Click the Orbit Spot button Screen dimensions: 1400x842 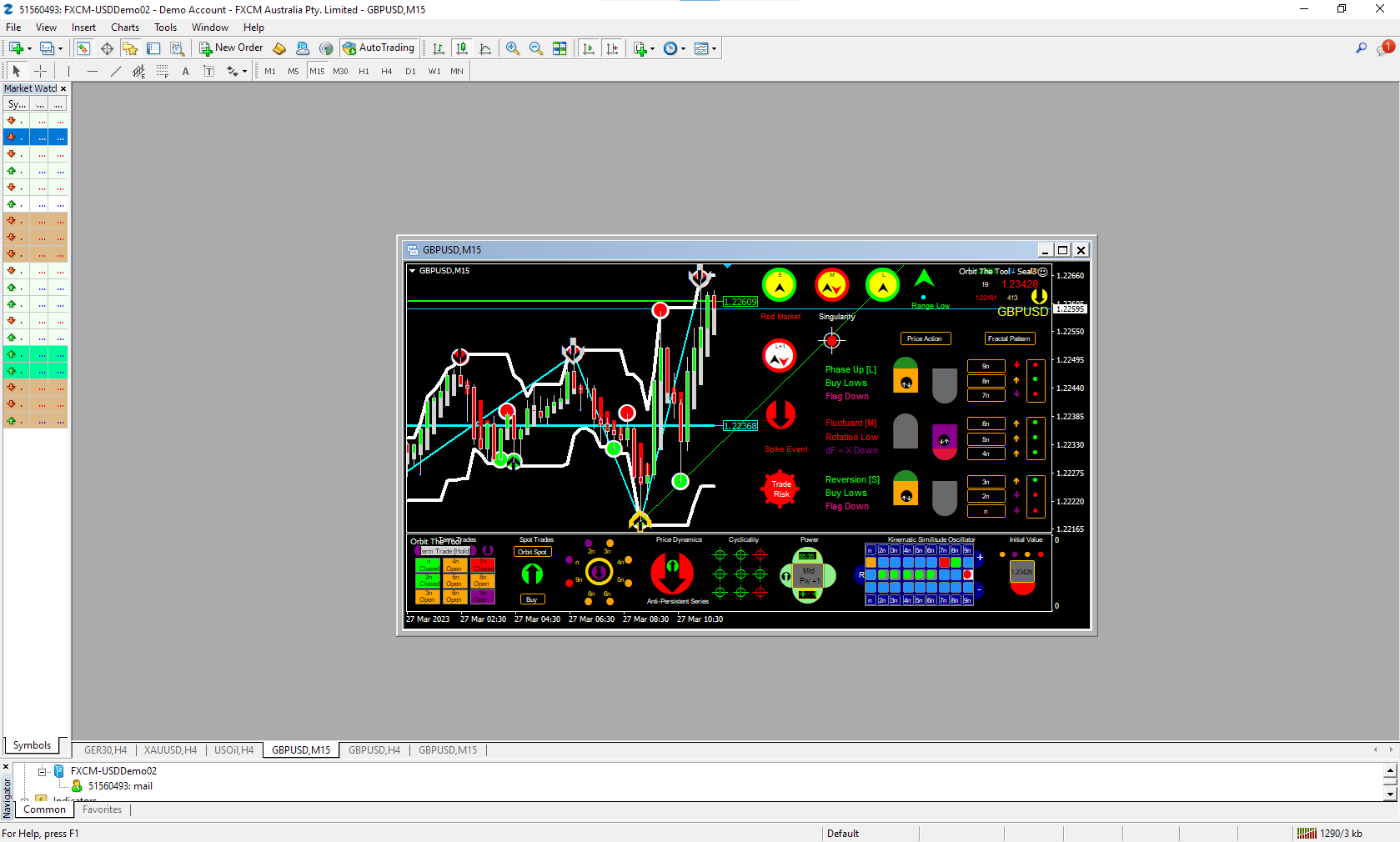pos(532,552)
